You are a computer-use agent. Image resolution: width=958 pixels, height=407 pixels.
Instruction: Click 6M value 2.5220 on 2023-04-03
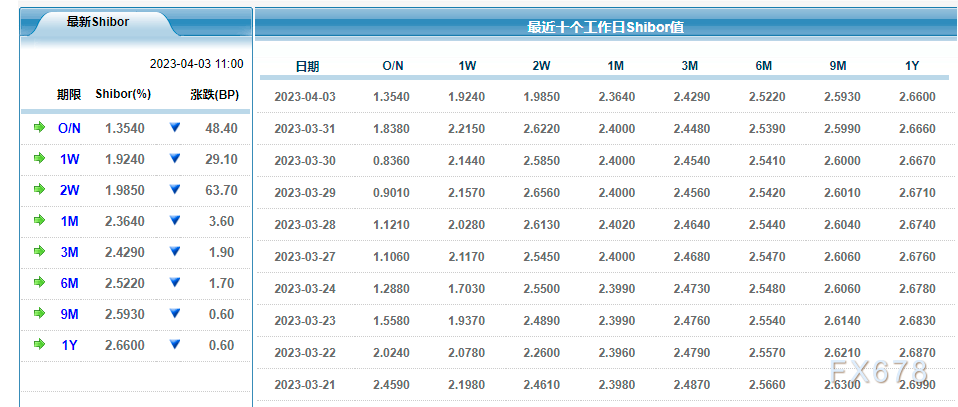pos(767,97)
